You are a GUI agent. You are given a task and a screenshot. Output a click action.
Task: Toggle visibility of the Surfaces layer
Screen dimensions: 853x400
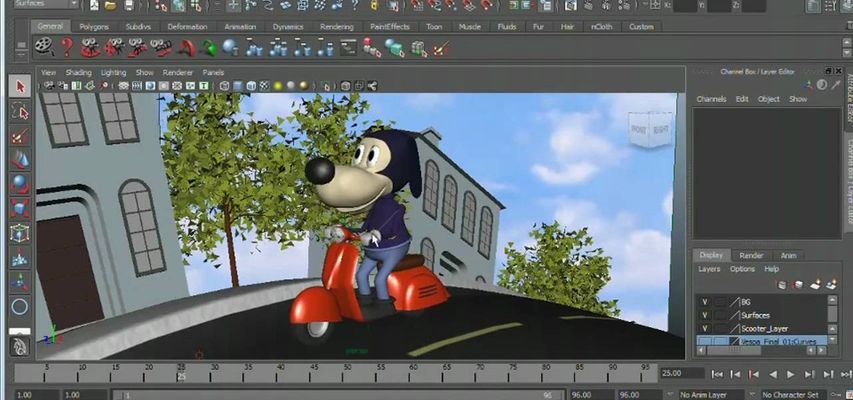click(704, 315)
